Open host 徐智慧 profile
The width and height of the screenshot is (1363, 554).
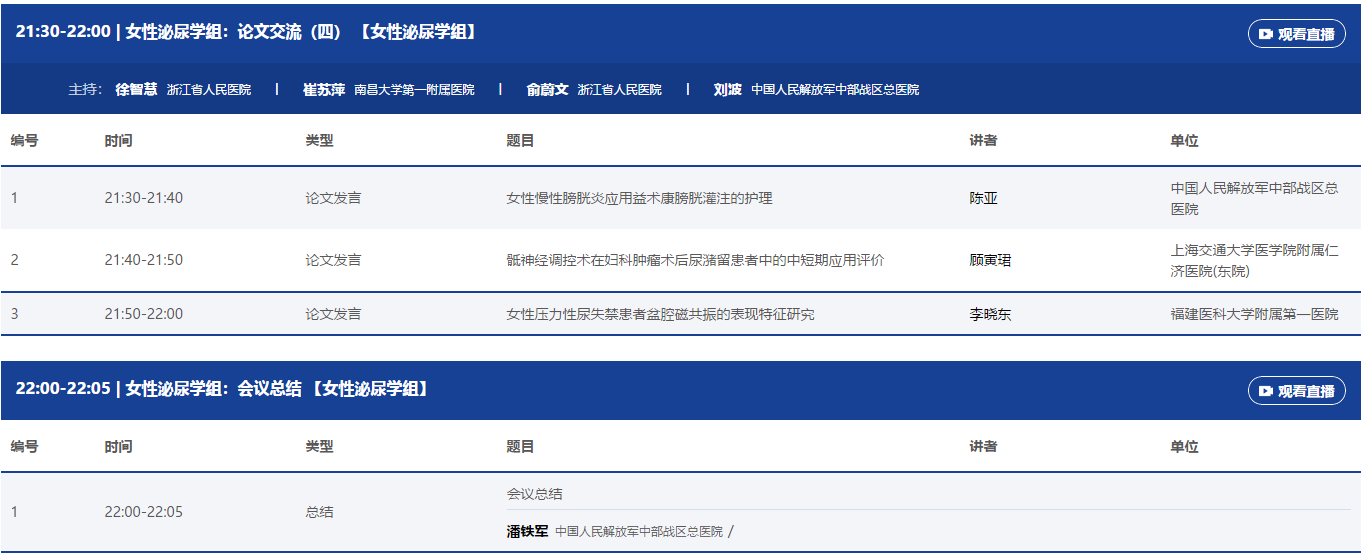(136, 89)
